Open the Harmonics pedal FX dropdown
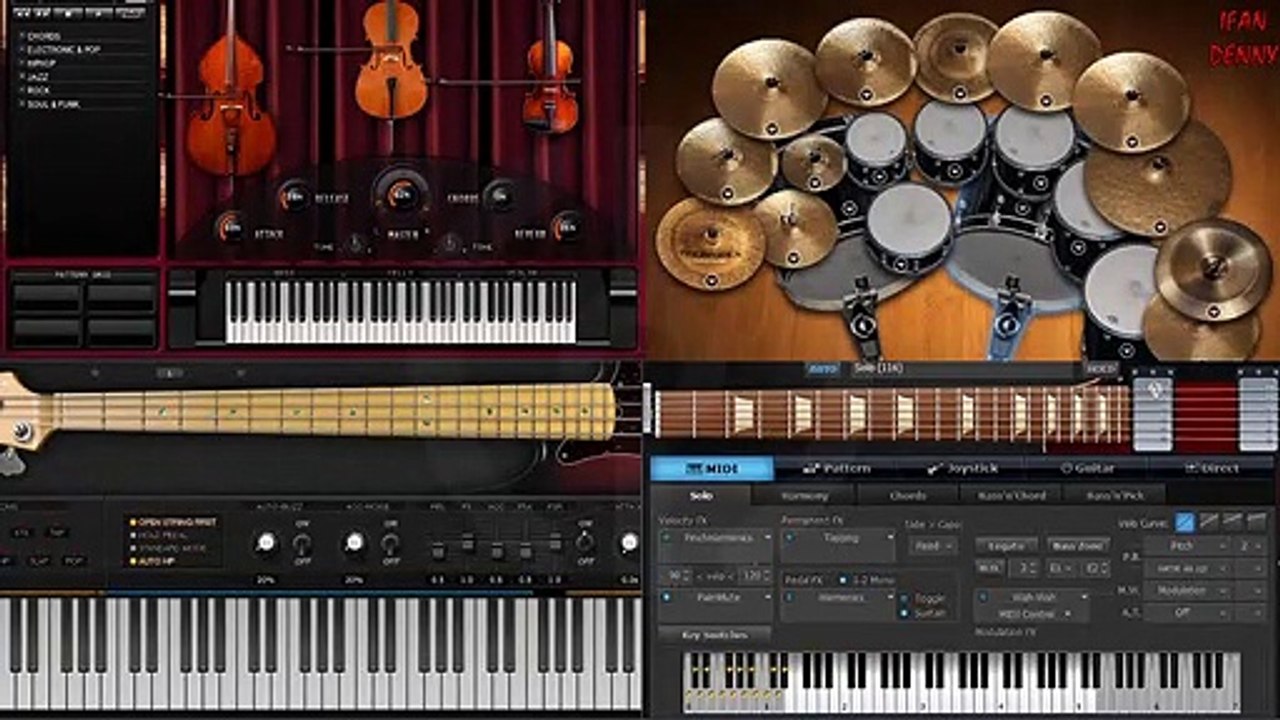This screenshot has height=720, width=1280. coord(838,597)
